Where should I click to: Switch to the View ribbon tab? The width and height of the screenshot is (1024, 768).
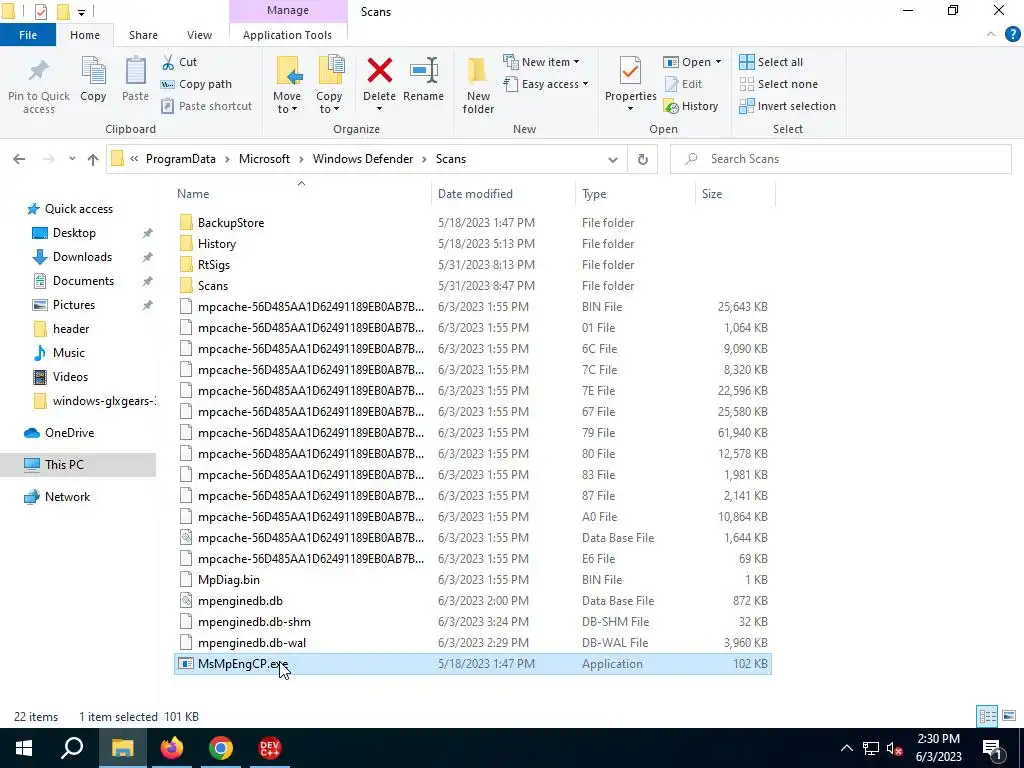pyautogui.click(x=199, y=35)
